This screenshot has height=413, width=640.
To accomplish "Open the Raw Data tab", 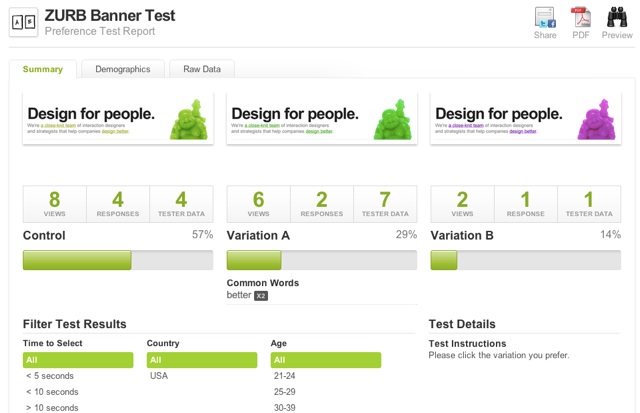I will (x=202, y=69).
